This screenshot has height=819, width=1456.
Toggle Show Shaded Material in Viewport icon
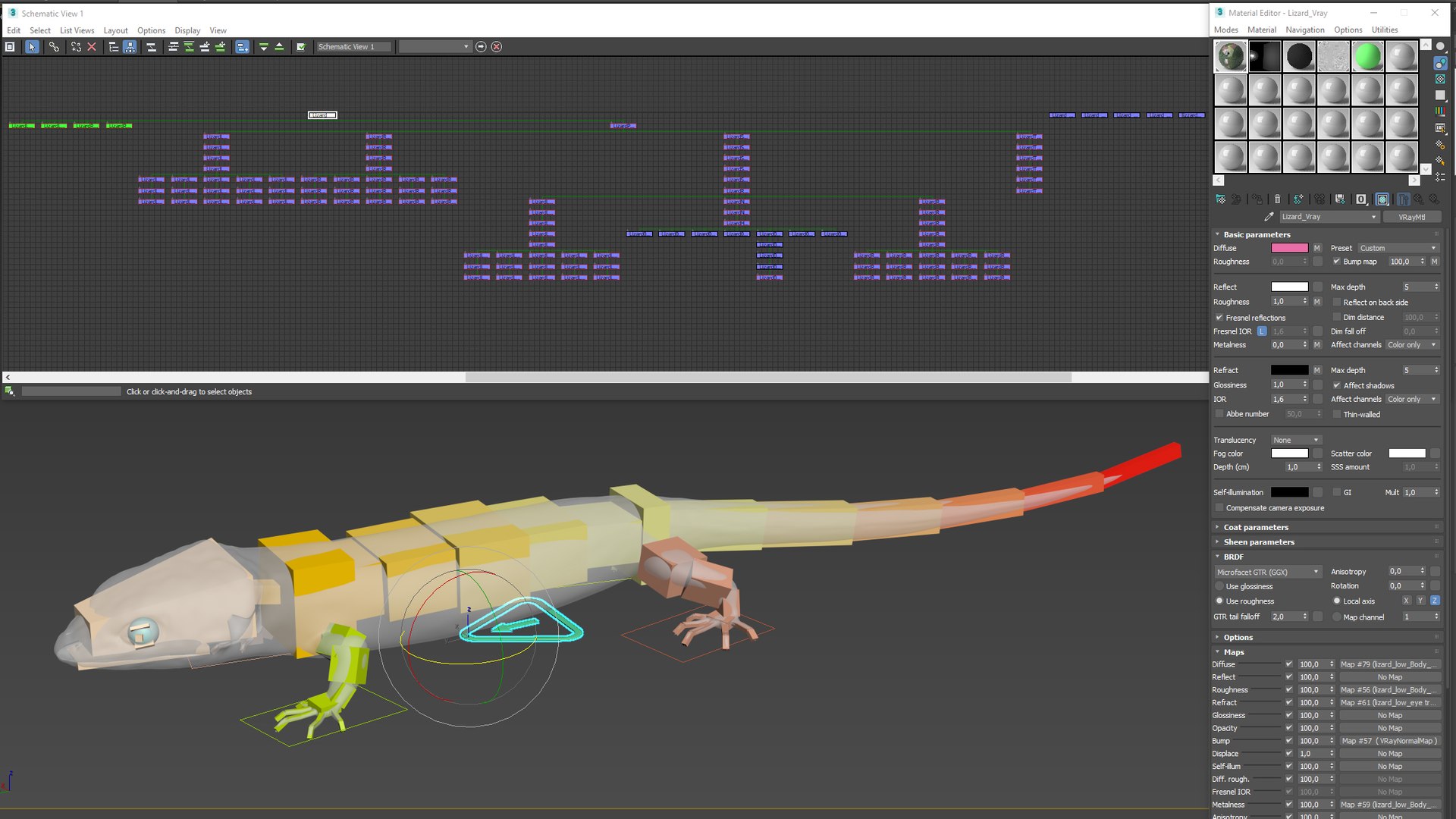1382,199
